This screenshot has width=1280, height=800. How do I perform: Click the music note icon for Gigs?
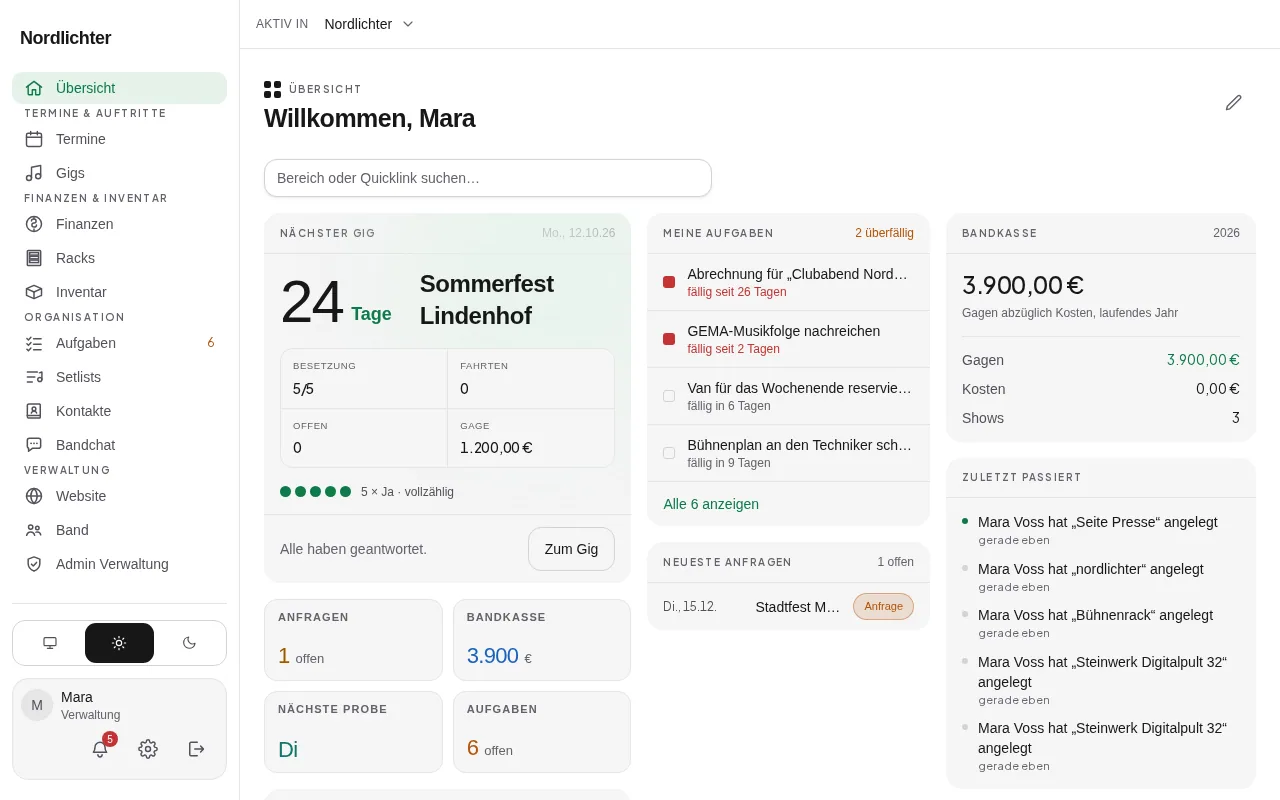(34, 173)
